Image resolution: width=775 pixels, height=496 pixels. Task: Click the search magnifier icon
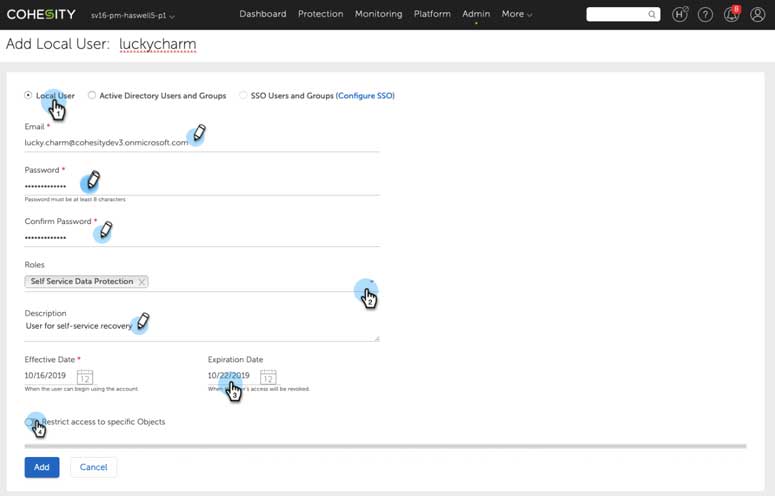click(x=652, y=15)
